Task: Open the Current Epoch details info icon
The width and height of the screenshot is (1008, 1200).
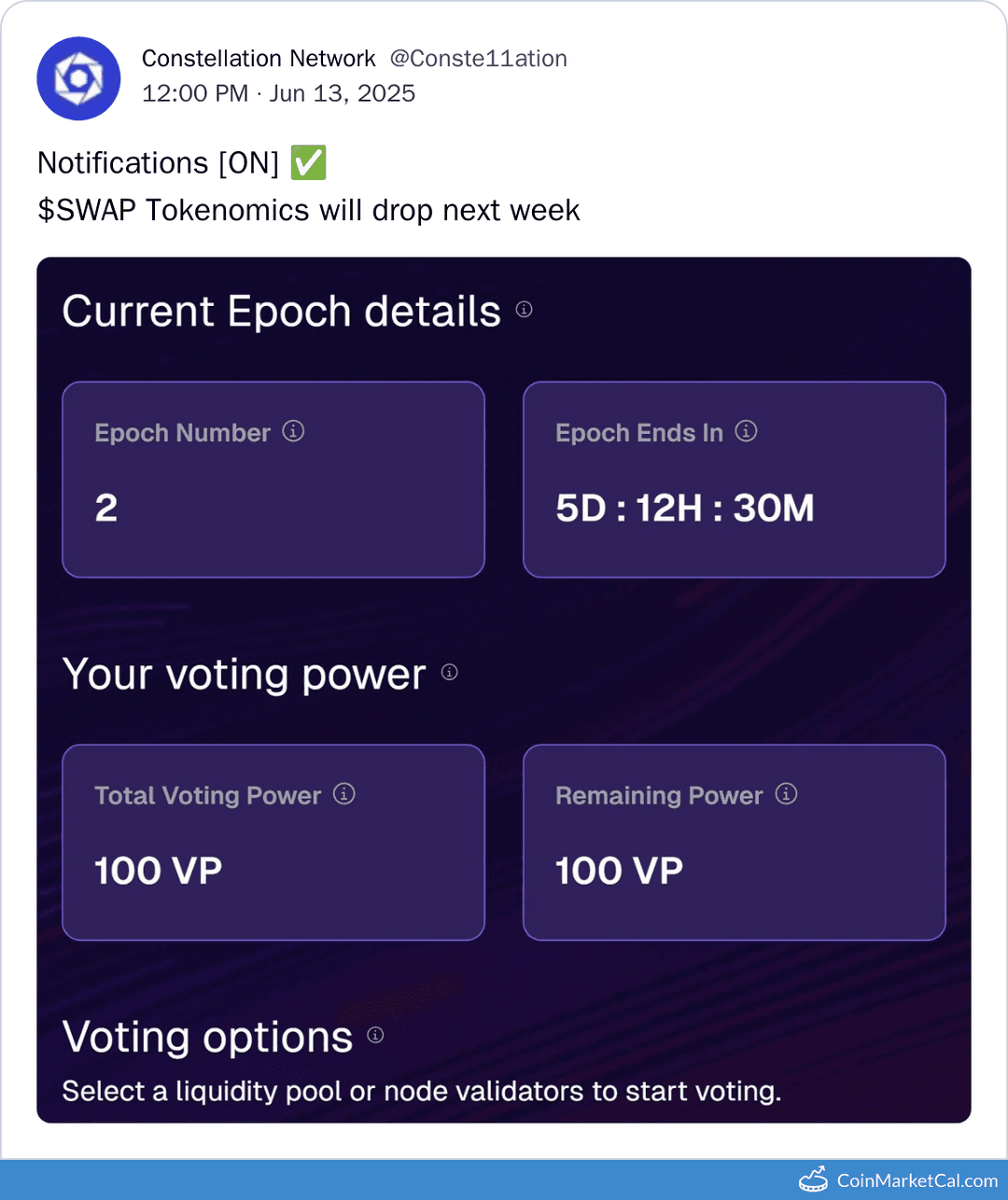Action: [524, 310]
